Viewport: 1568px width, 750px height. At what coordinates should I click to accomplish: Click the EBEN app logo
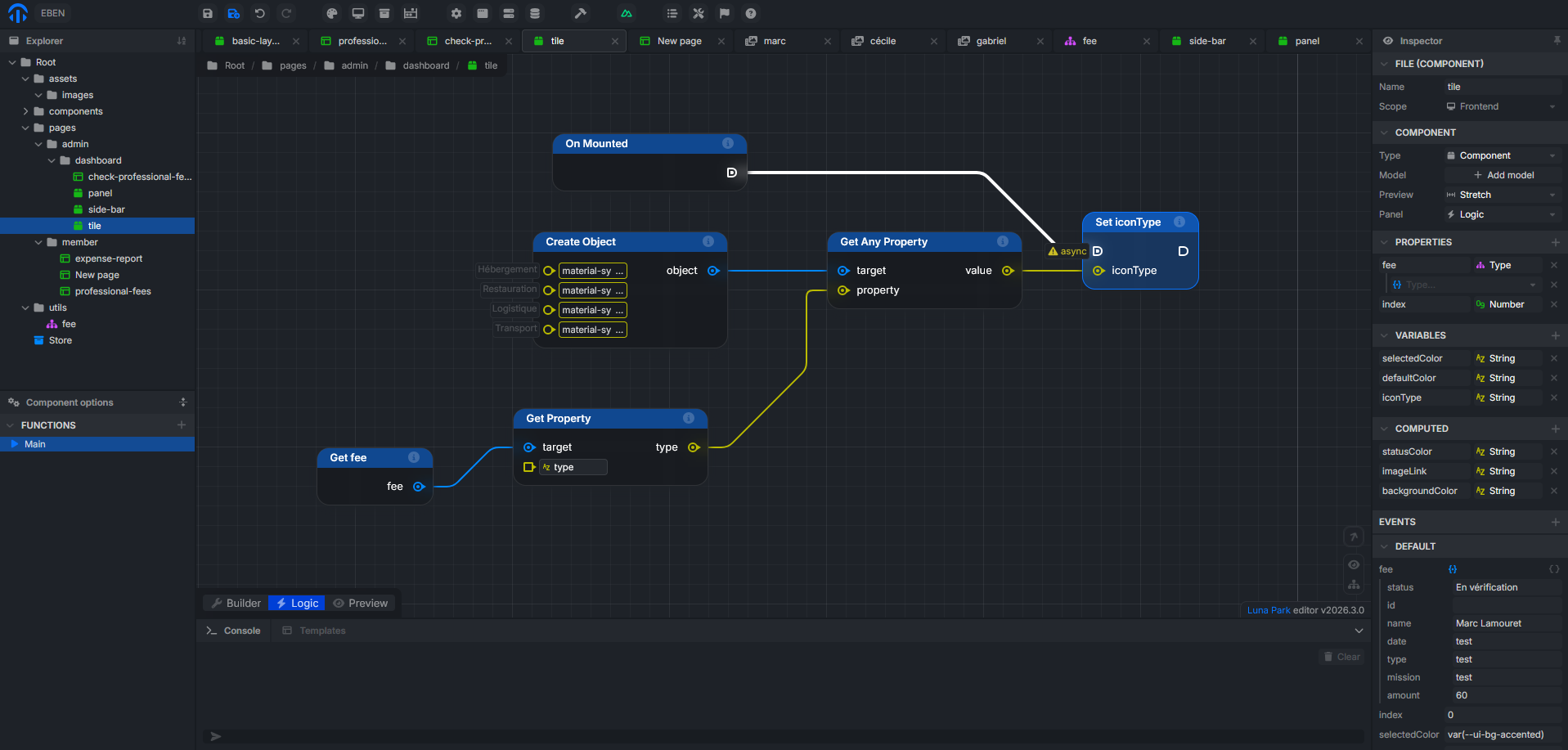(x=18, y=13)
